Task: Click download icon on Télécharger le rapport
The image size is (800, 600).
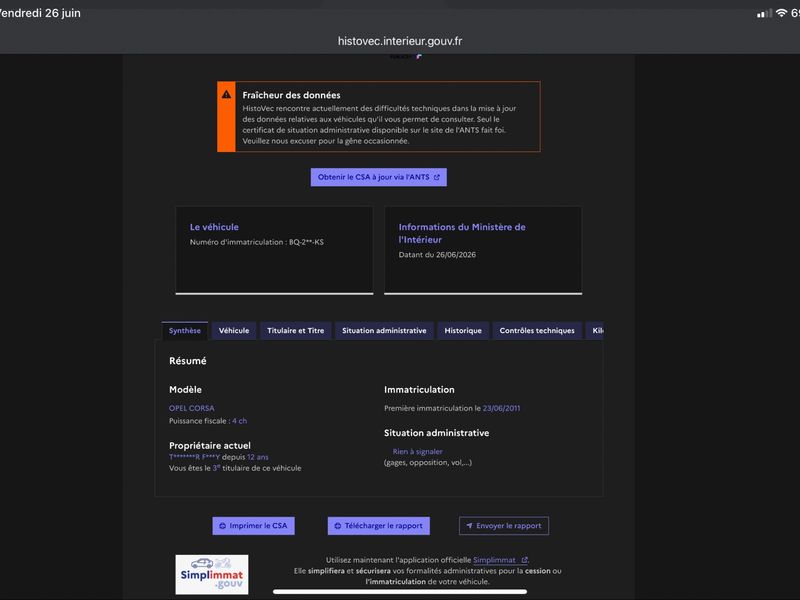Action: tap(338, 526)
